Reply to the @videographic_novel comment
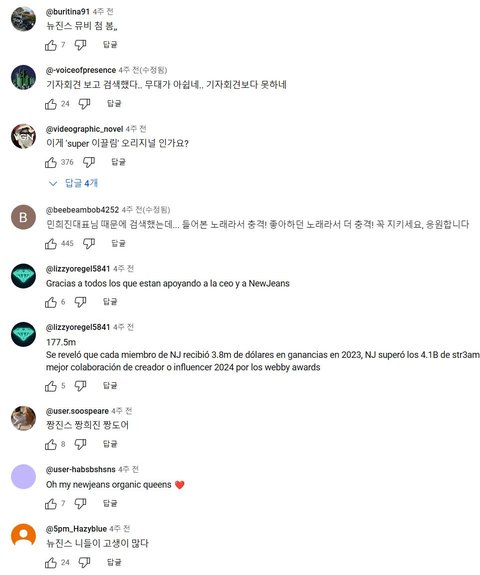The image size is (480, 575). pyautogui.click(x=118, y=162)
